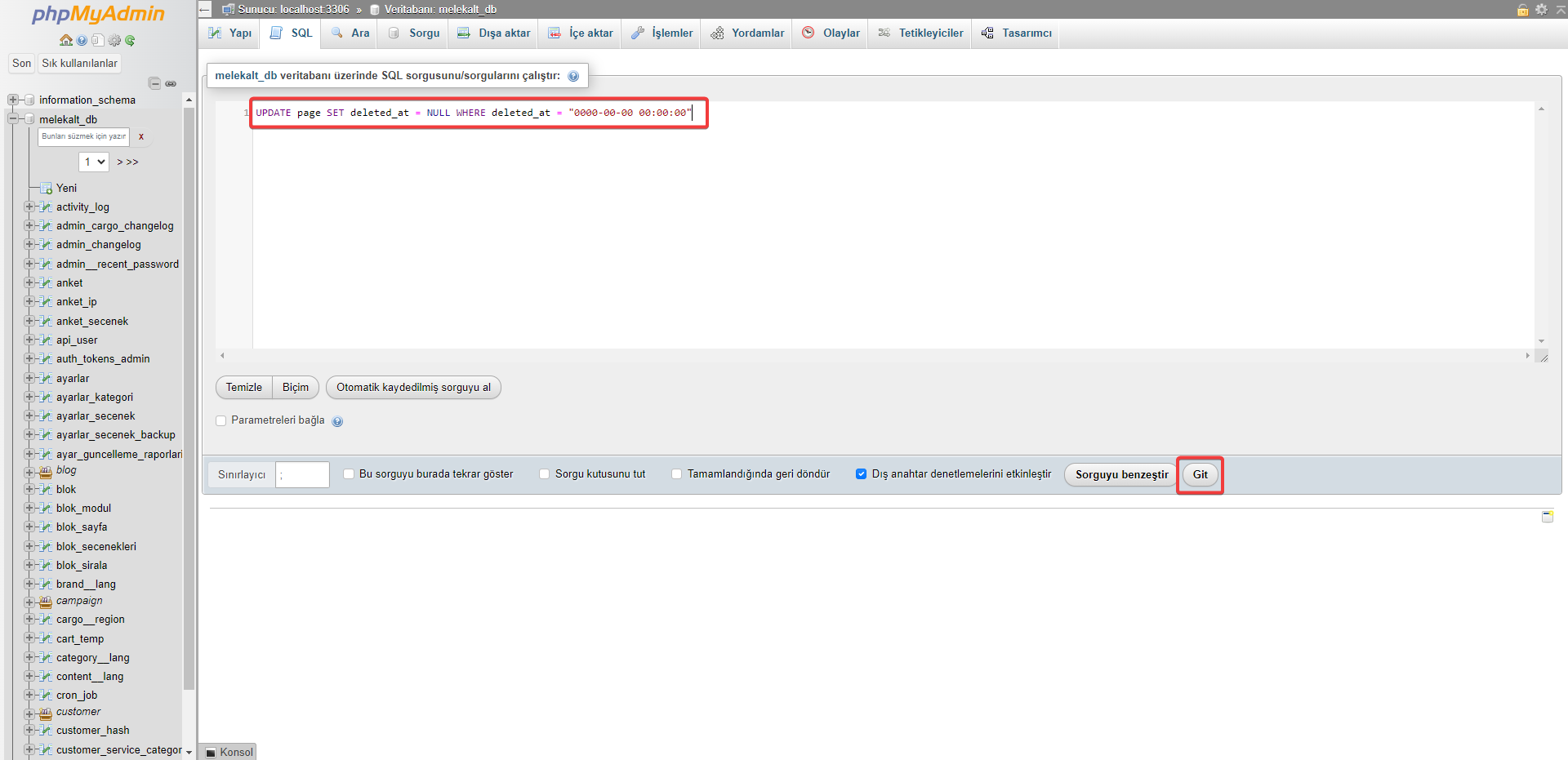
Task: Collapse all navigation tree items icon
Action: [x=154, y=83]
